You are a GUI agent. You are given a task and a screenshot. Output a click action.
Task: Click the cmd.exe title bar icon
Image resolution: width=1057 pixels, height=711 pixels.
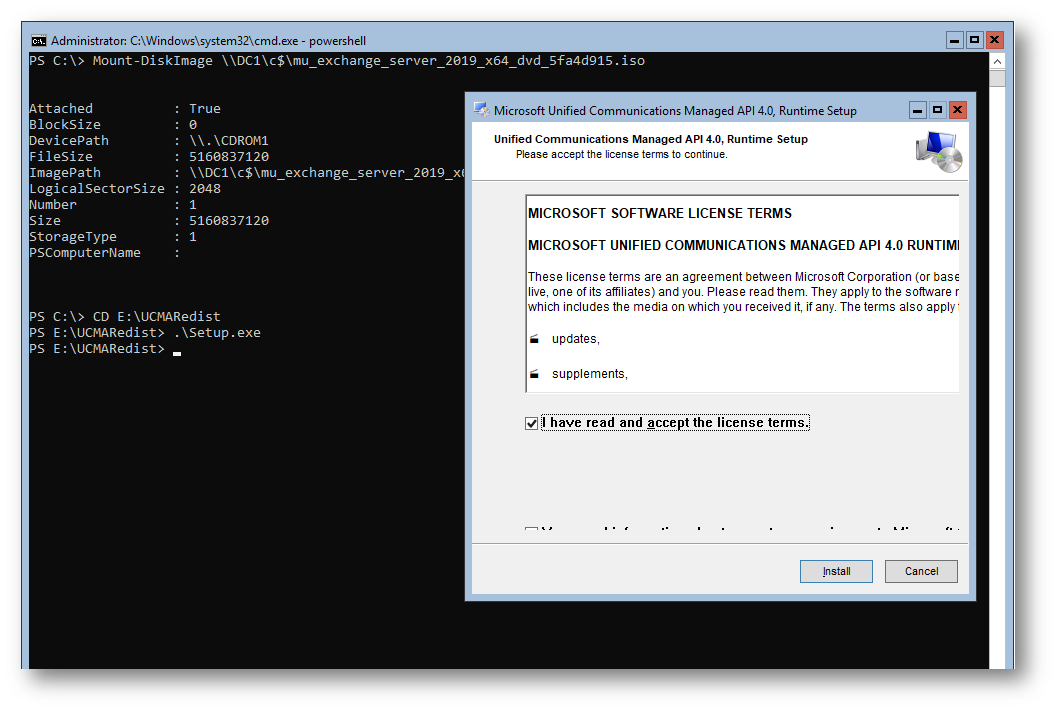[38, 40]
